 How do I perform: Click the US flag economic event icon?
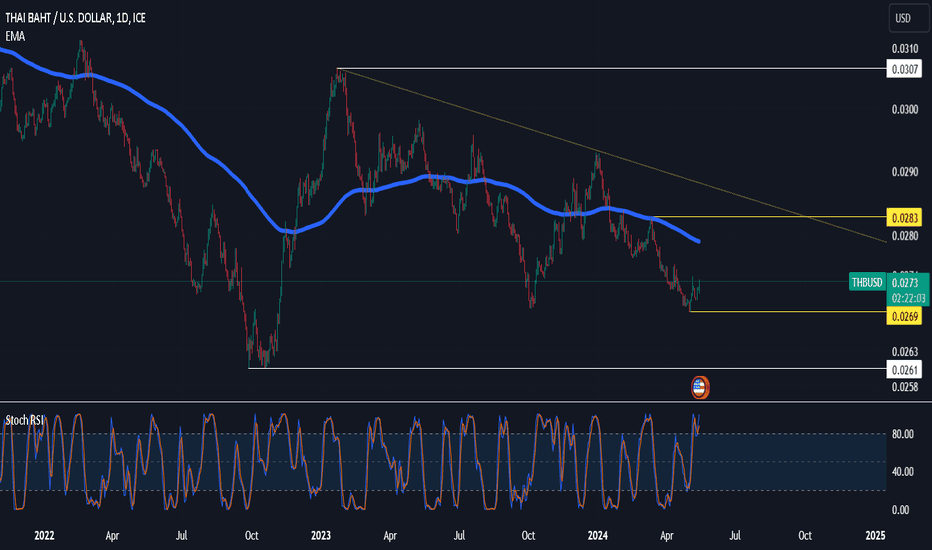tap(700, 388)
